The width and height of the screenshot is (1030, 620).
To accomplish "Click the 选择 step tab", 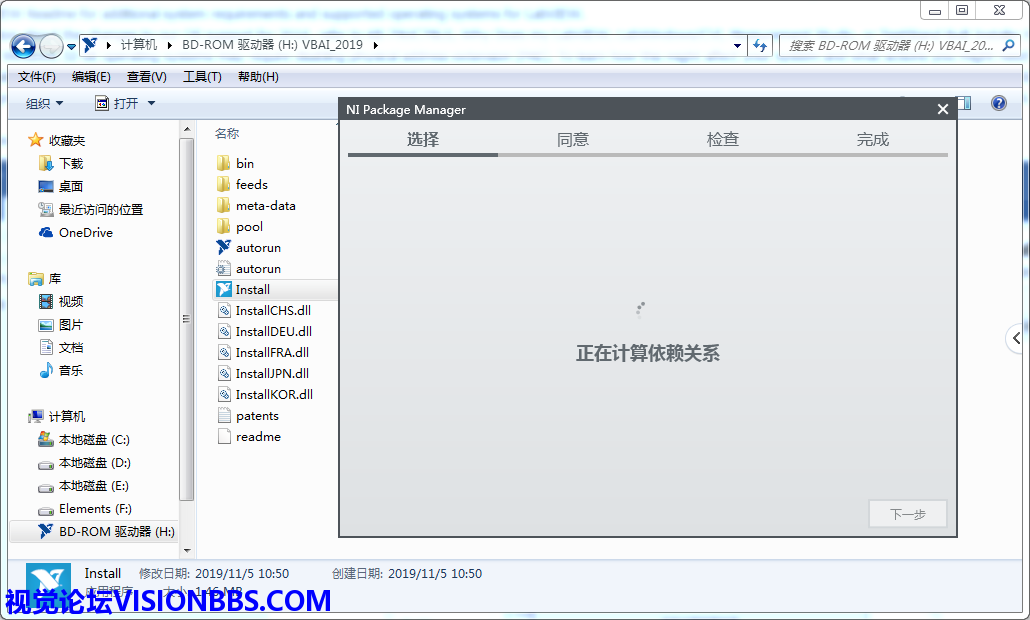I will [x=422, y=139].
